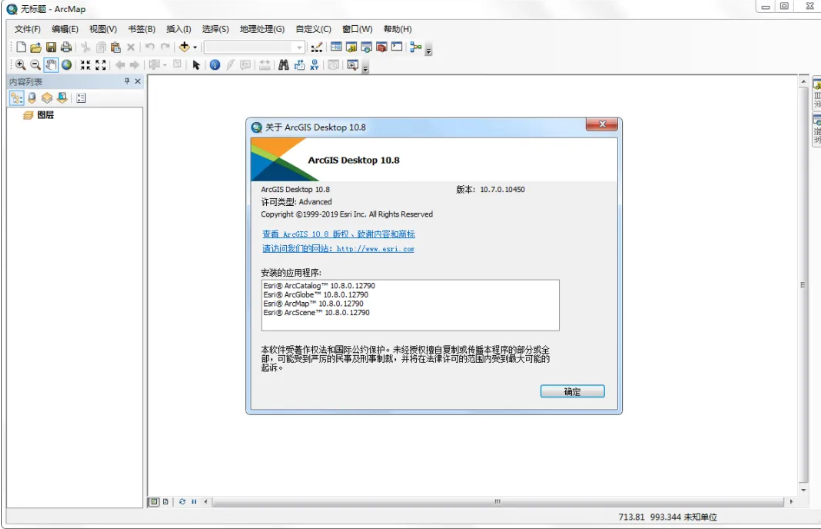
Task: Click the Find Route icon
Action: [x=299, y=65]
